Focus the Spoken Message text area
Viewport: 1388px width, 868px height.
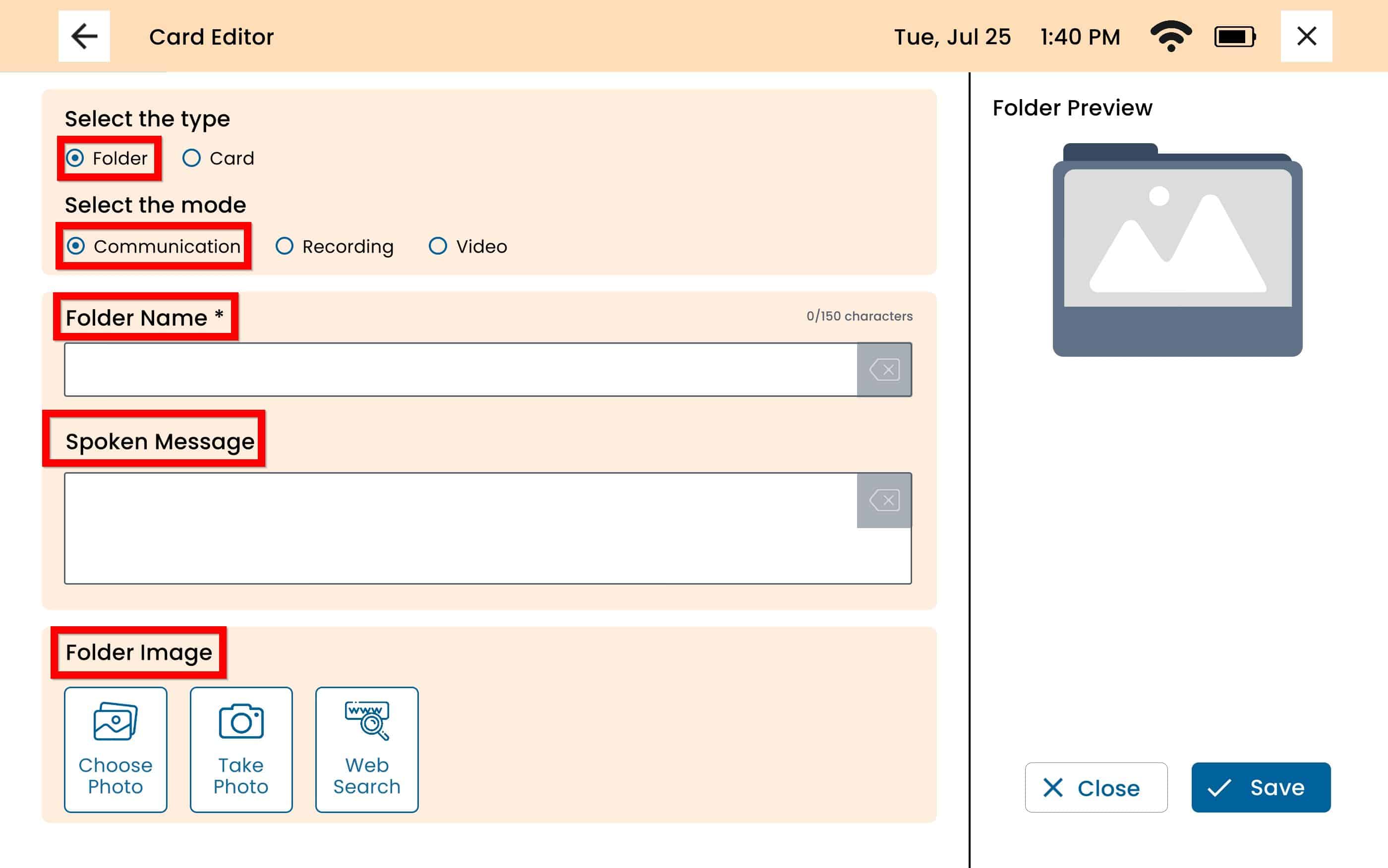(x=460, y=528)
